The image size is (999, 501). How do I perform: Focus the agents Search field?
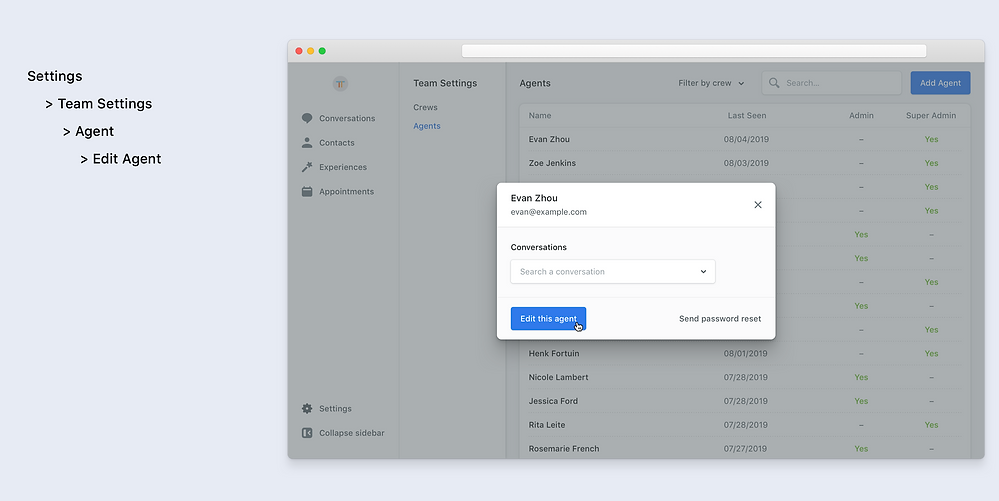[831, 83]
